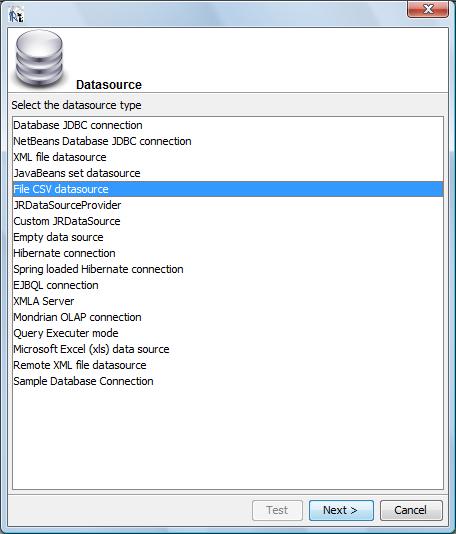This screenshot has width=456, height=534.
Task: Click the iReport app icon in title bar
Action: (x=16, y=14)
